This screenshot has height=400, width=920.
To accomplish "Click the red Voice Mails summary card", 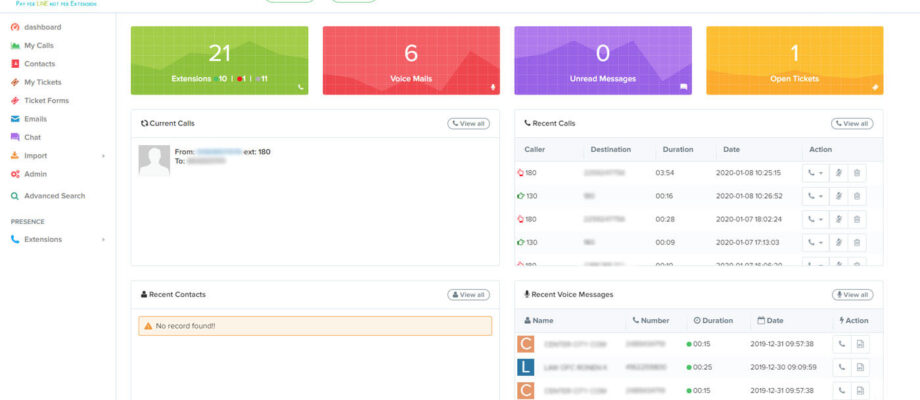I will (411, 60).
